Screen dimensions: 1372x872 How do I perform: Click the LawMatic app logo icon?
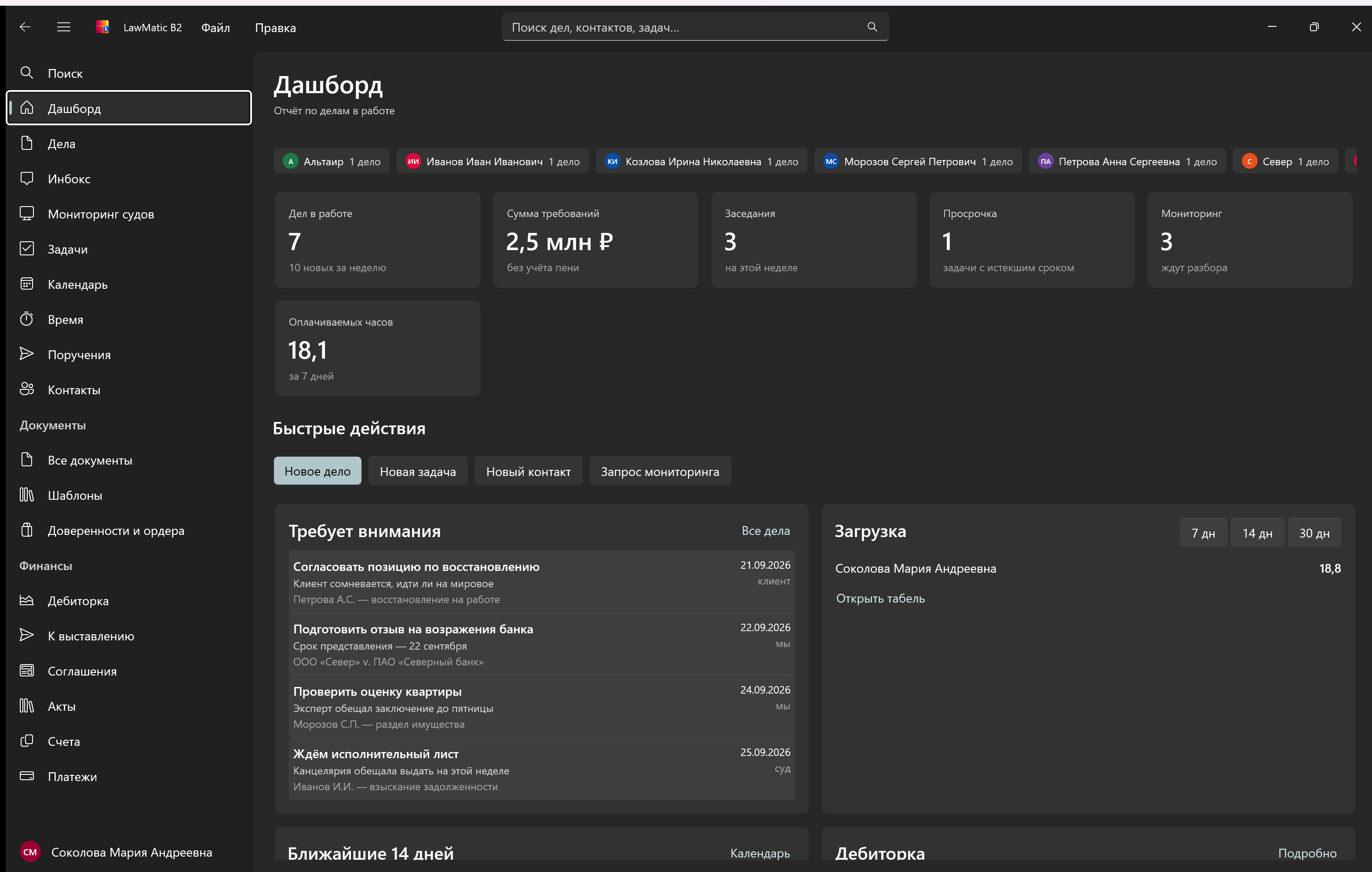tap(102, 27)
